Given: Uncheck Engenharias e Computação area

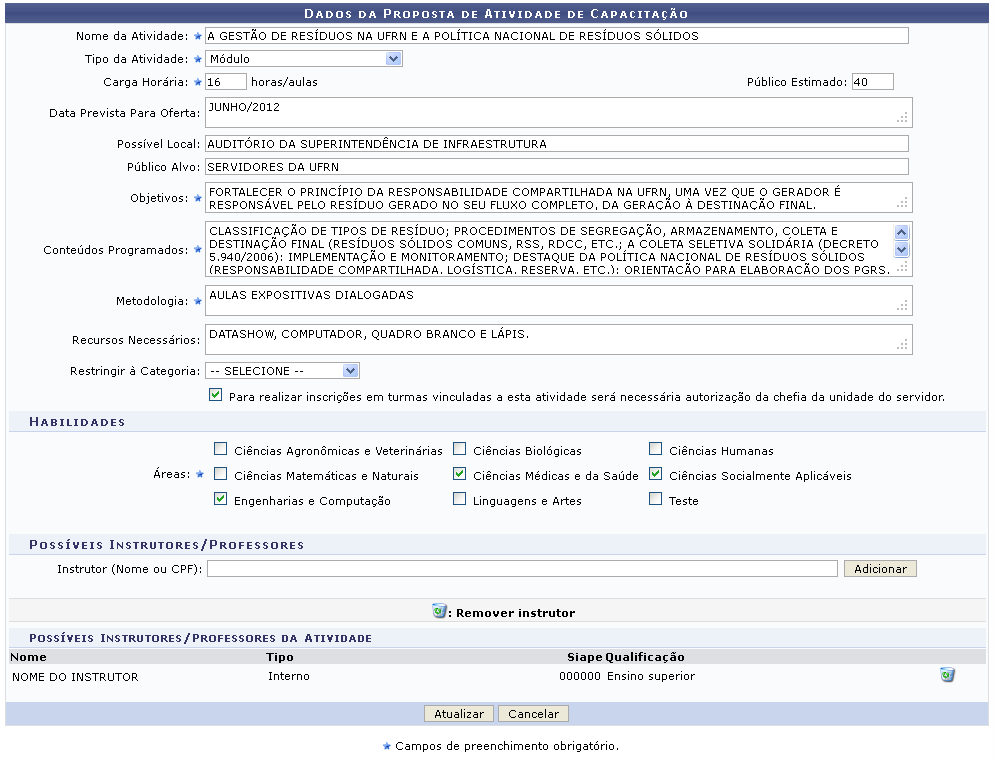Looking at the screenshot, I should point(220,500).
